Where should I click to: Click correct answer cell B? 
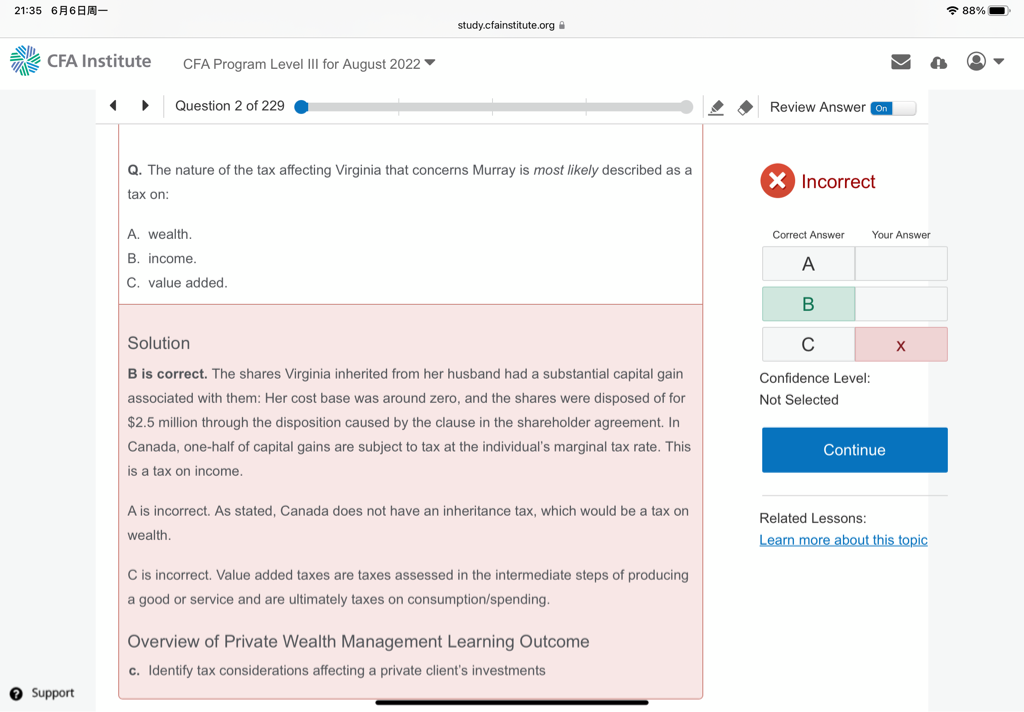[x=808, y=304]
